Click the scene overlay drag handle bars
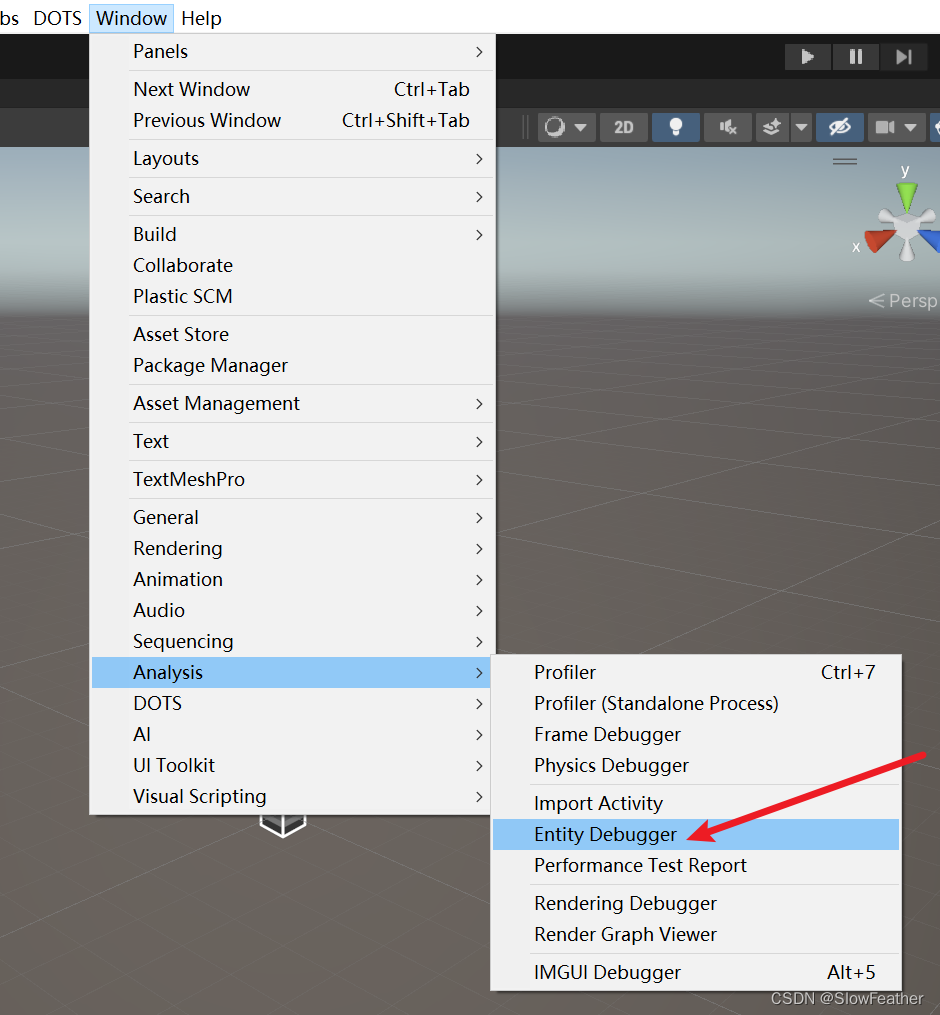Viewport: 940px width, 1015px height. (x=845, y=161)
